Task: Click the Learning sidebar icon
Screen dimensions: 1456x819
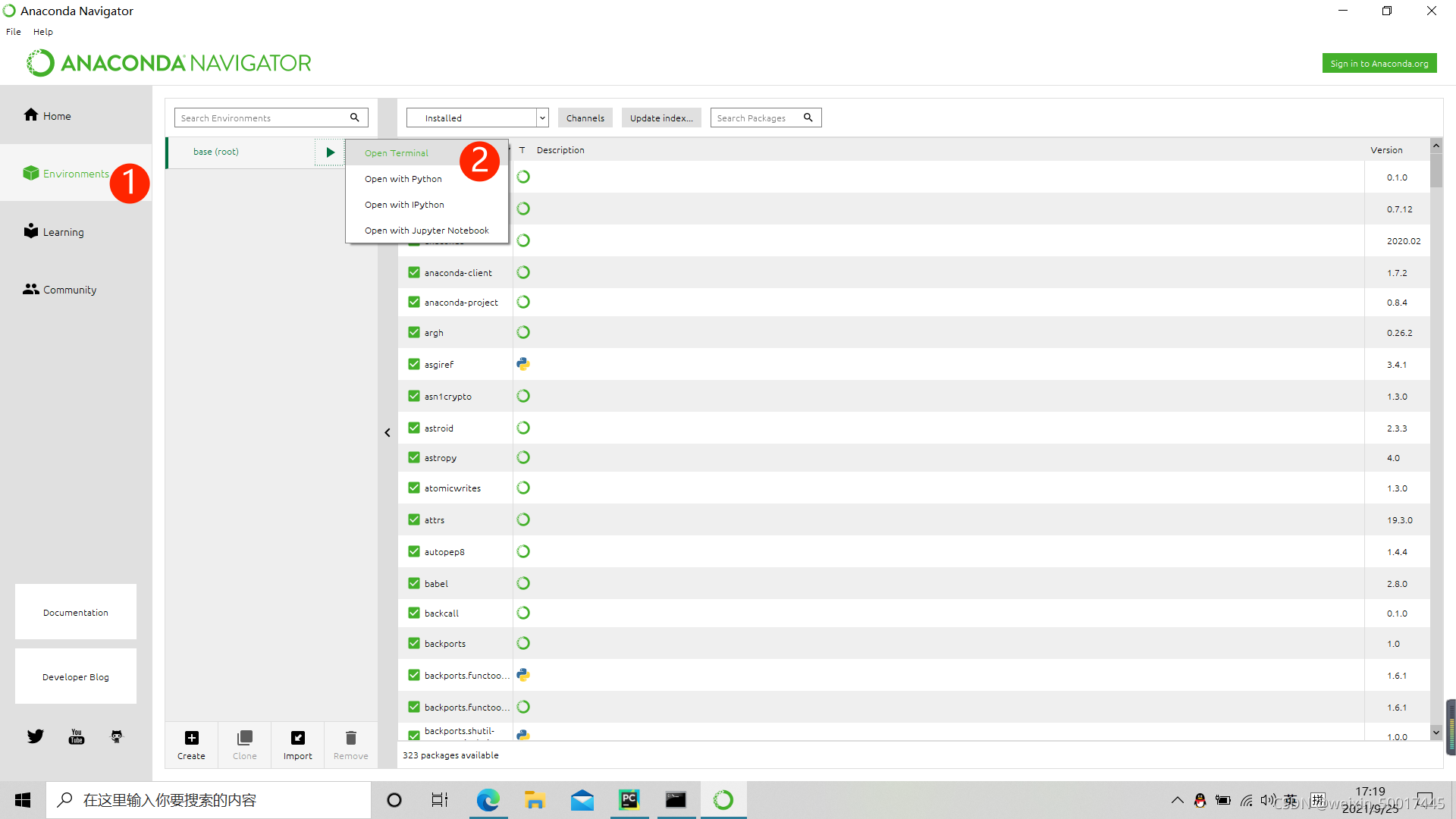Action: (x=31, y=231)
